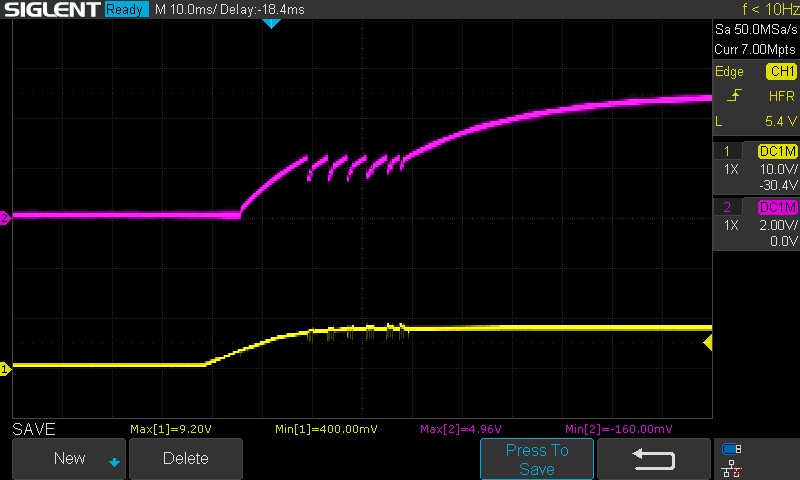Select the channel 1 DC1M coupling badge
The width and height of the screenshot is (800, 480).
point(777,151)
